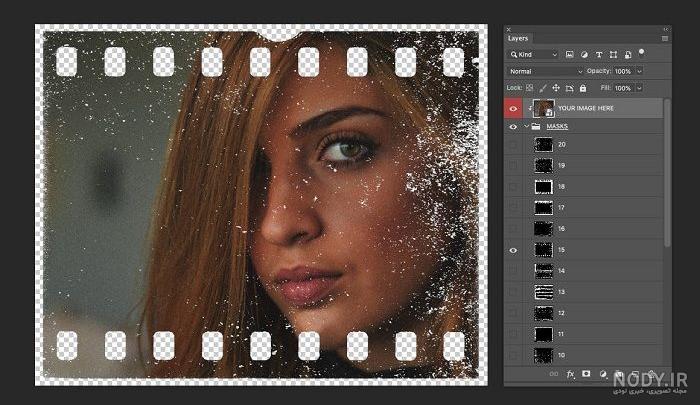700x405 pixels.
Task: Select thumbnail of mask layer 17
Action: (543, 208)
